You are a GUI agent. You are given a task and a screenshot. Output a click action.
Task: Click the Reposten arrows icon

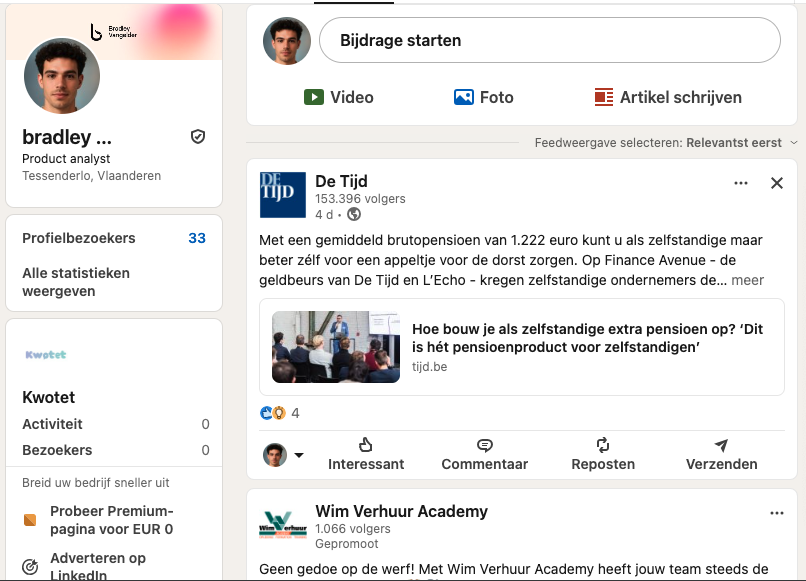[603, 445]
